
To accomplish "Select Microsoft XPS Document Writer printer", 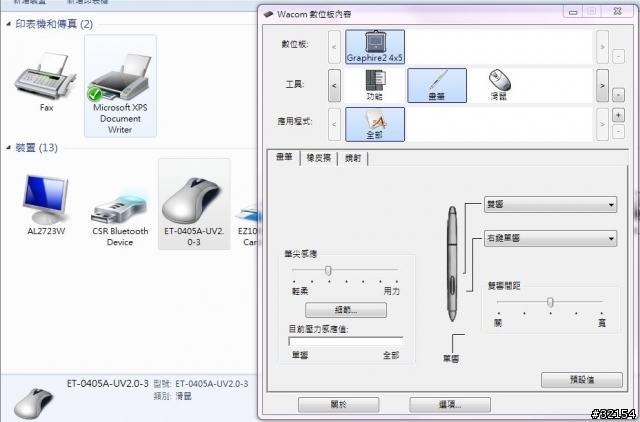I will 120,86.
